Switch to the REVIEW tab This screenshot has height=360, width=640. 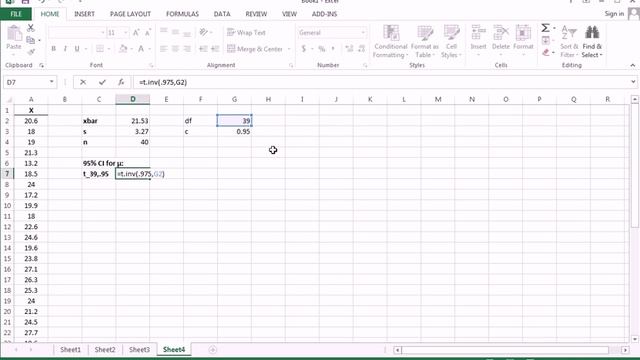(256, 14)
